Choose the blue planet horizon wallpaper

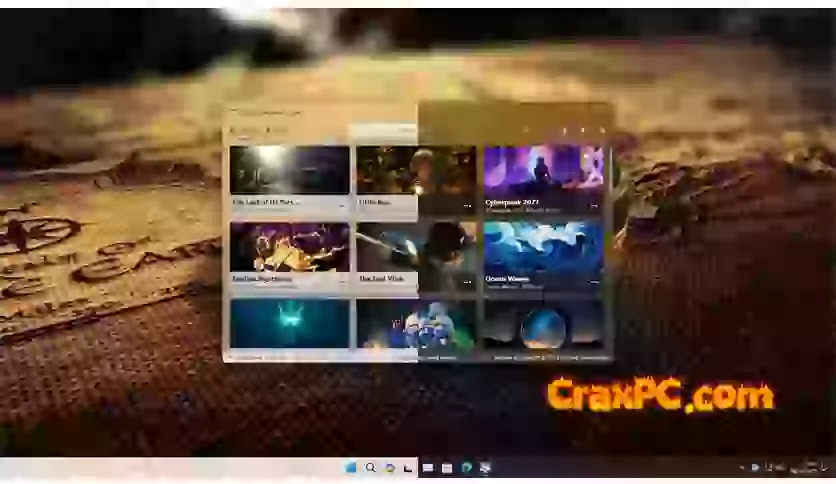click(543, 324)
